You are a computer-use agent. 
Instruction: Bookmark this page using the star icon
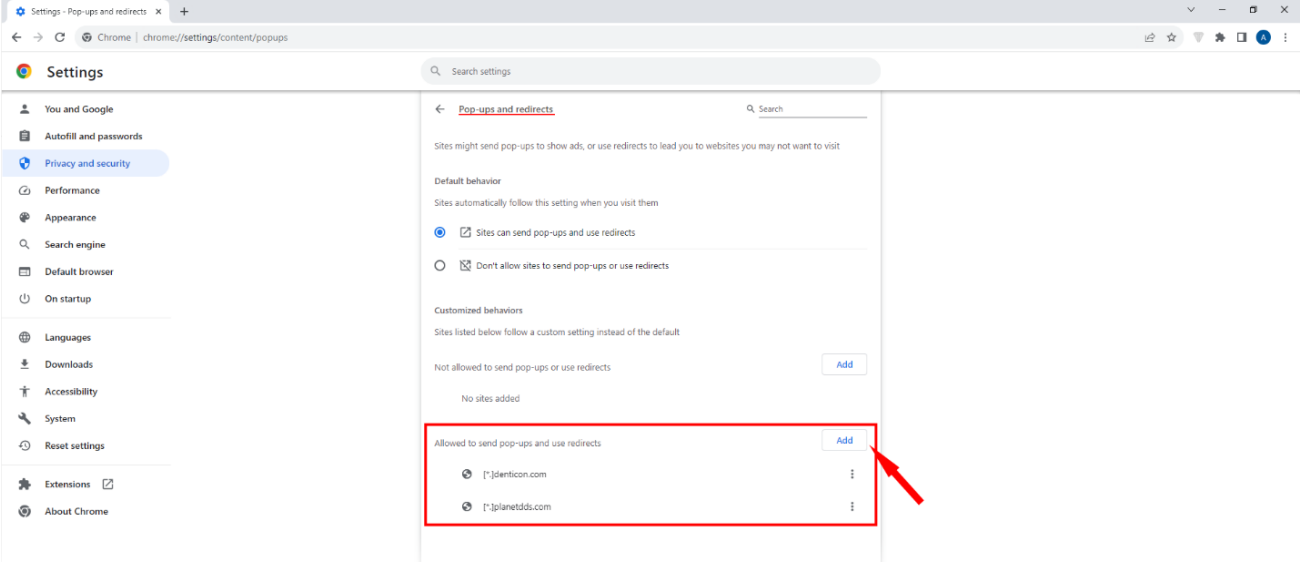tap(1171, 37)
